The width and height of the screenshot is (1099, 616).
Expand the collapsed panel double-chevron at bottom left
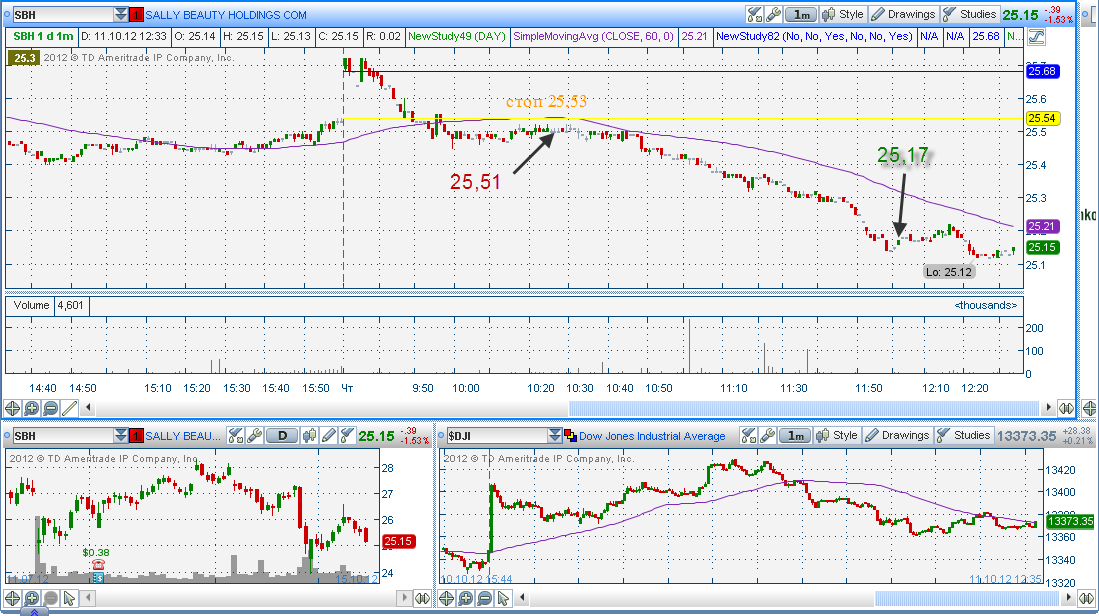pyautogui.click(x=34, y=612)
